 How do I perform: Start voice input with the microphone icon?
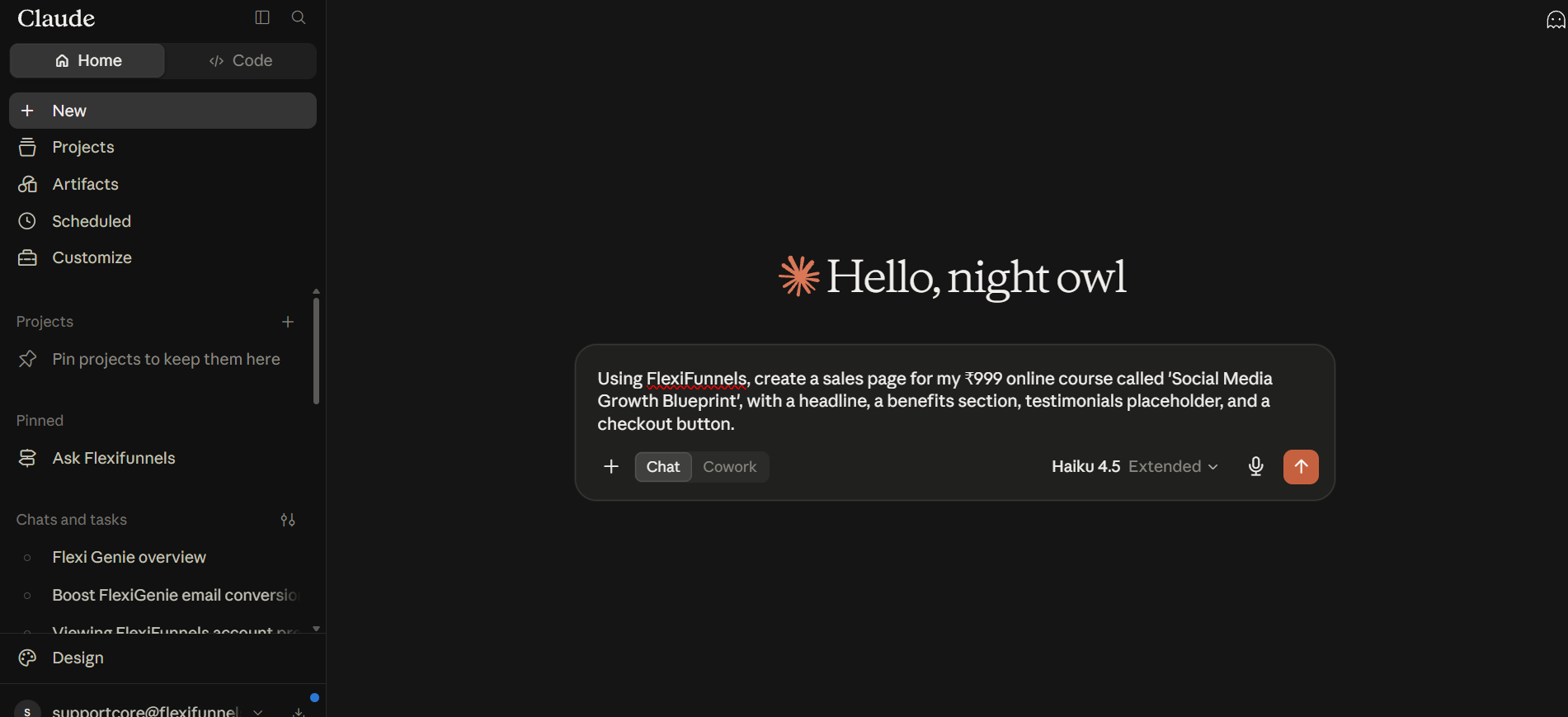pos(1255,467)
